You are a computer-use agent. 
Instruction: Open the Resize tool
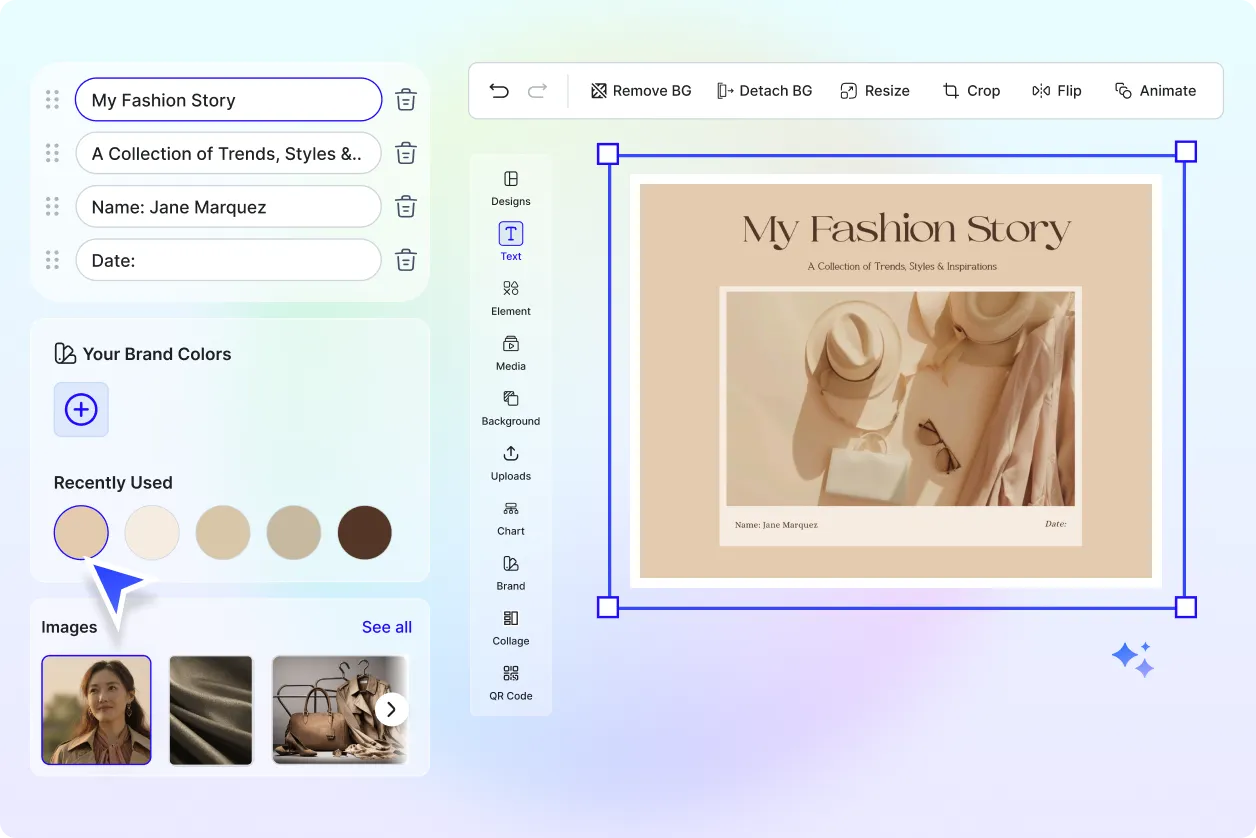(x=875, y=90)
